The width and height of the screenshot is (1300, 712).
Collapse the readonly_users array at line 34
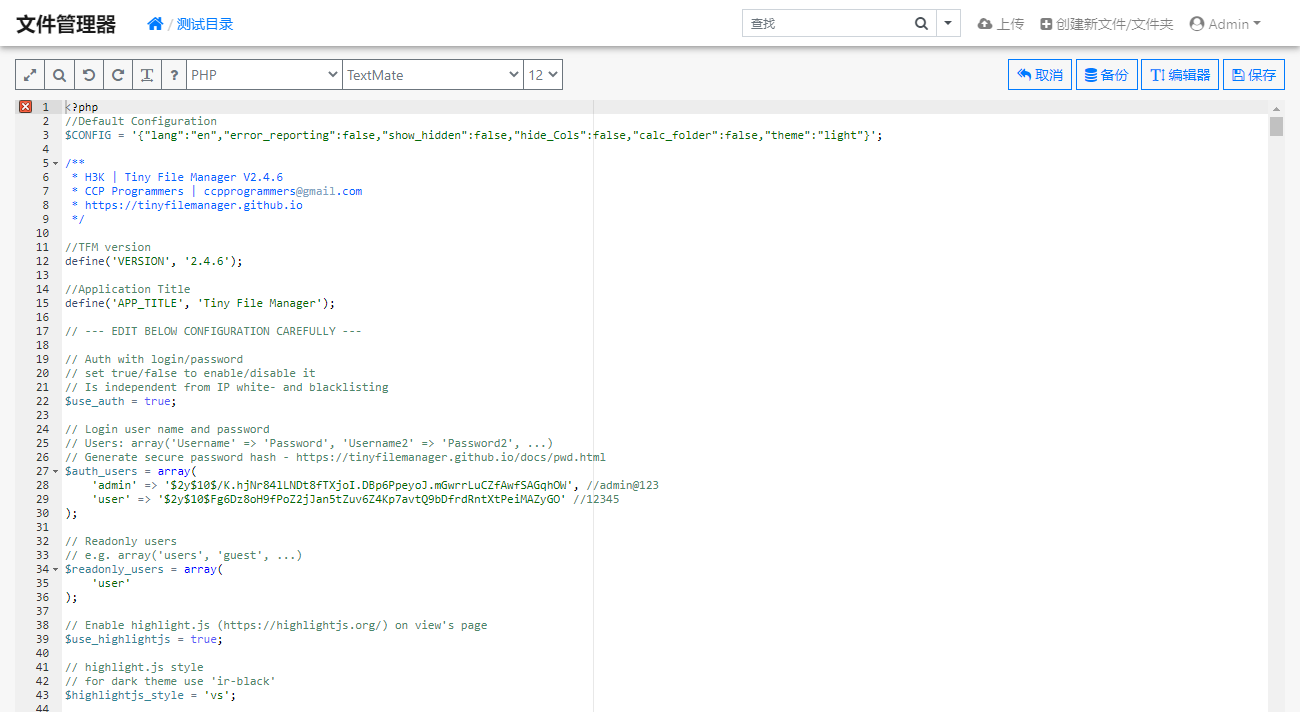(55, 568)
